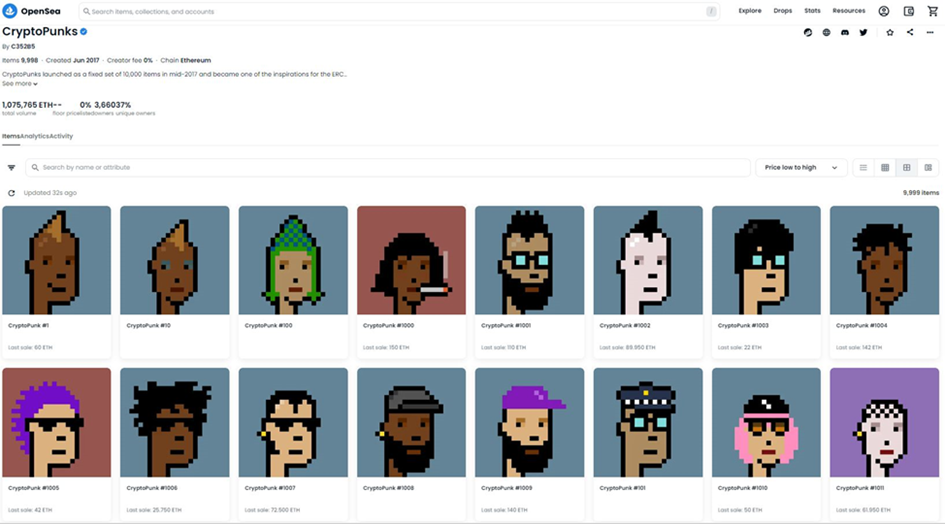Open the Discord link icon
The image size is (945, 524).
845,33
